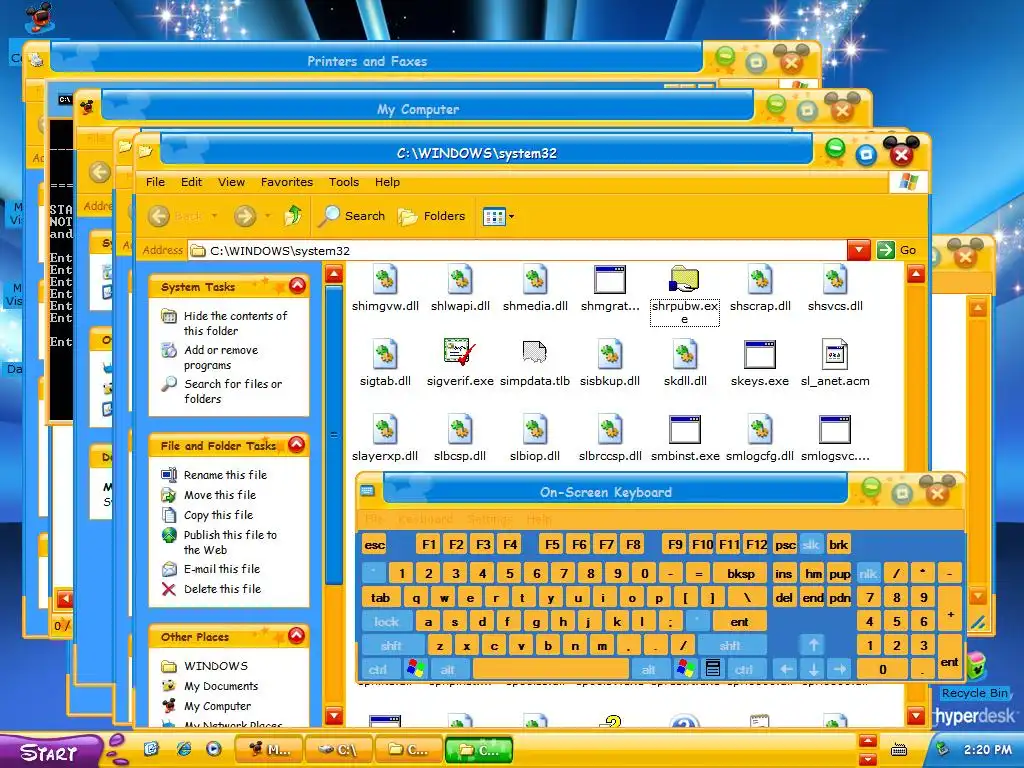Select the skeys.exe program icon
The height and width of the screenshot is (768, 1024).
tap(760, 355)
